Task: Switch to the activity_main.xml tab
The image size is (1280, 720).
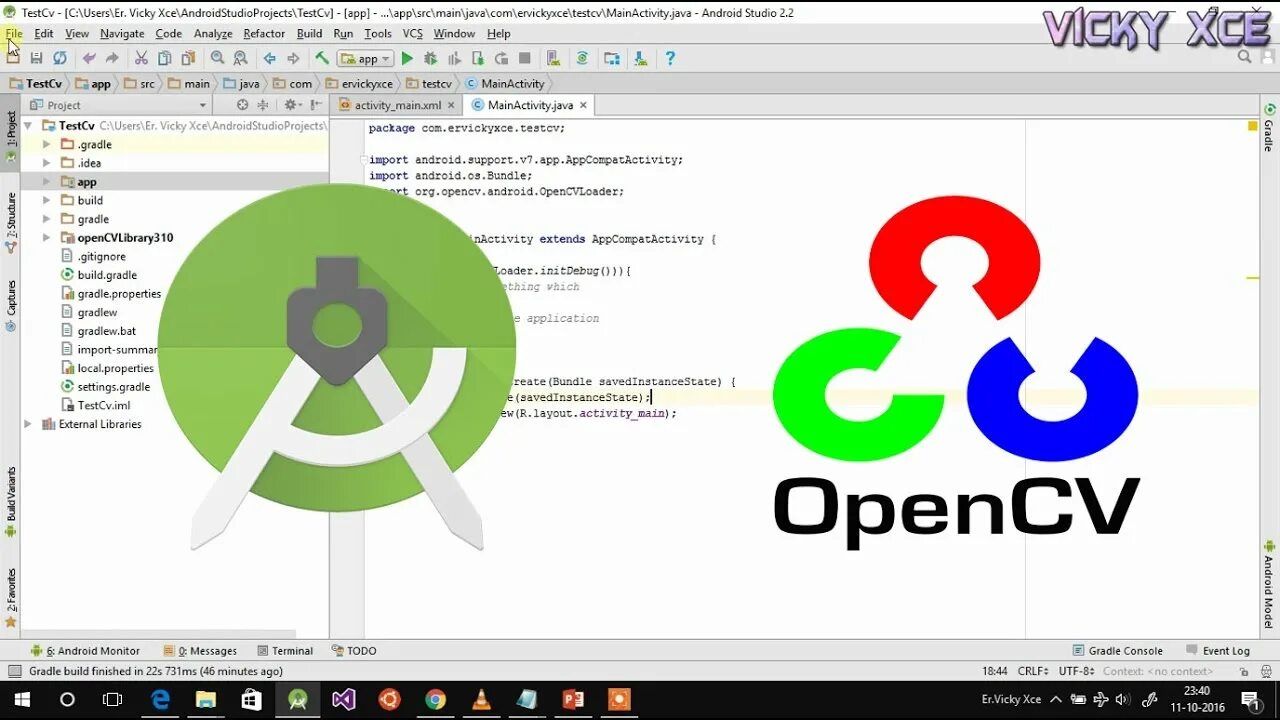Action: (397, 105)
